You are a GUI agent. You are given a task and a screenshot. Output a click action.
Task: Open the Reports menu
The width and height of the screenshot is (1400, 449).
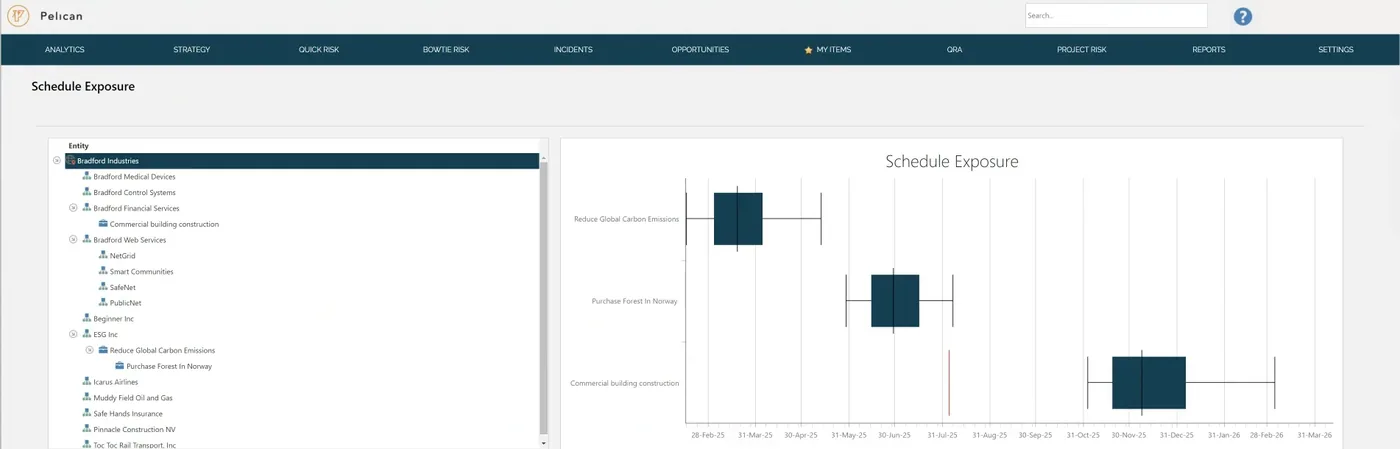click(x=1209, y=50)
